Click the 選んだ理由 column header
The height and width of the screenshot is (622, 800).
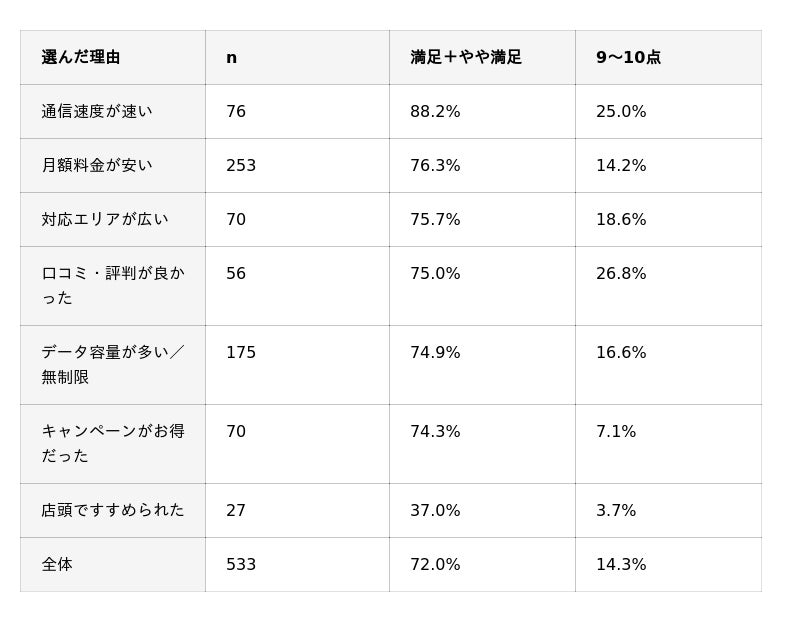113,57
